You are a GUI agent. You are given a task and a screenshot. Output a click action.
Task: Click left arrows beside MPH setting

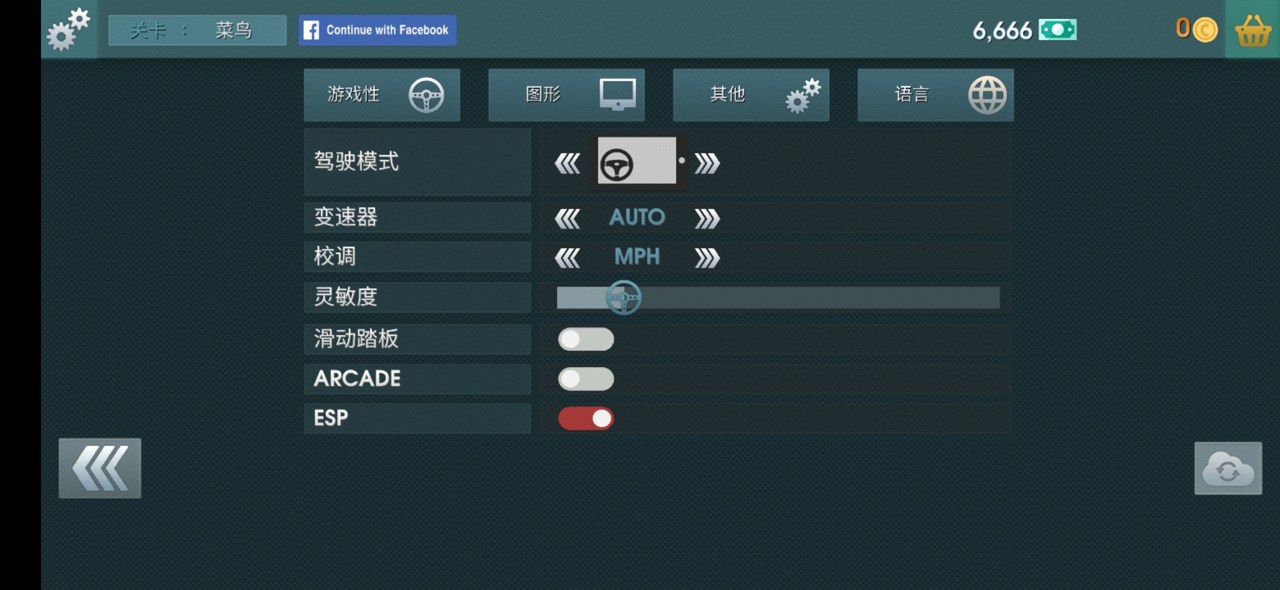tap(568, 256)
